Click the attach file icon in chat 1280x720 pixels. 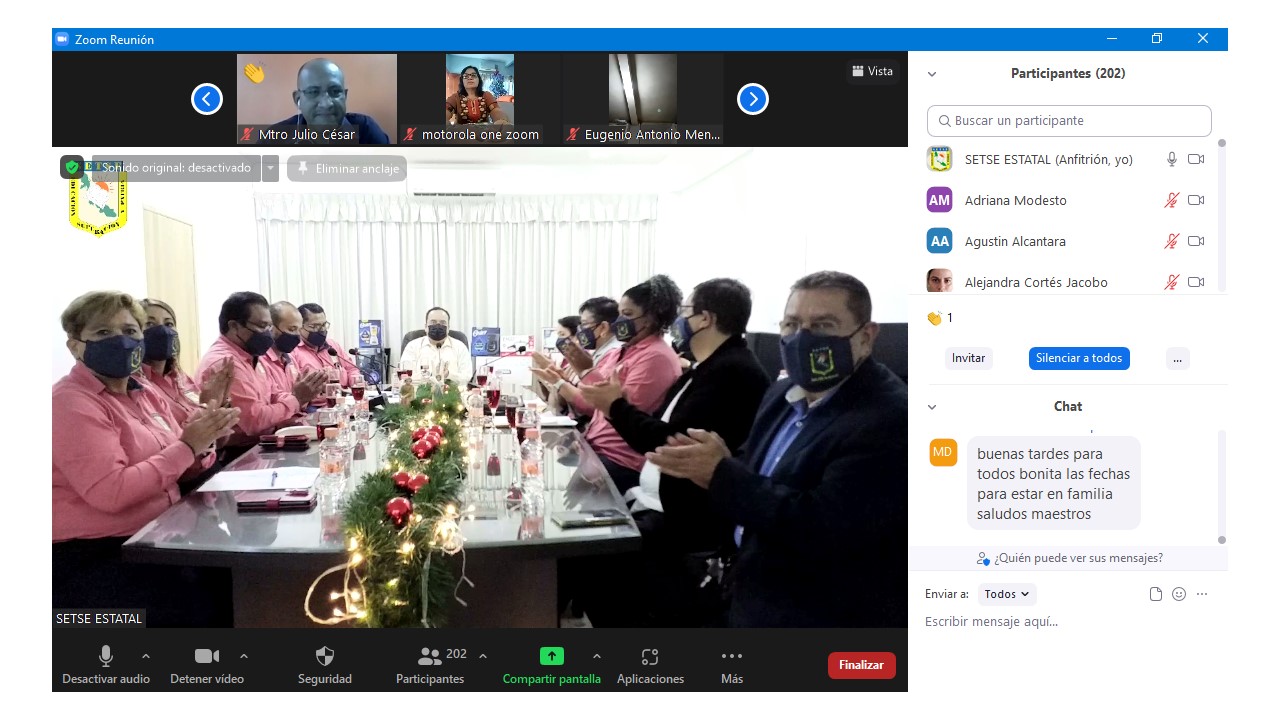1156,594
